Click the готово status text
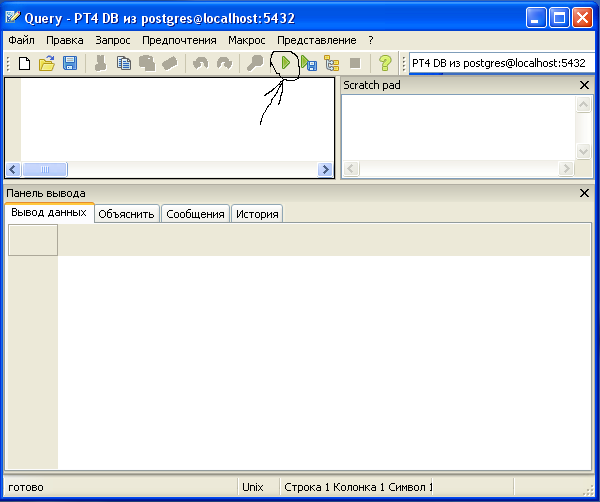Image resolution: width=600 pixels, height=502 pixels. click(26, 487)
